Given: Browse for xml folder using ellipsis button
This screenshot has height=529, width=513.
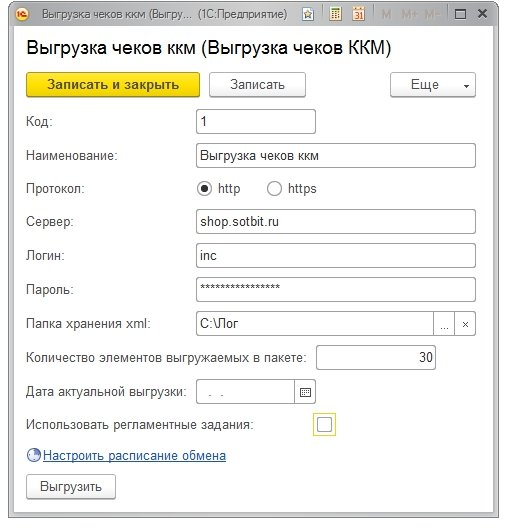Looking at the screenshot, I should pos(444,324).
